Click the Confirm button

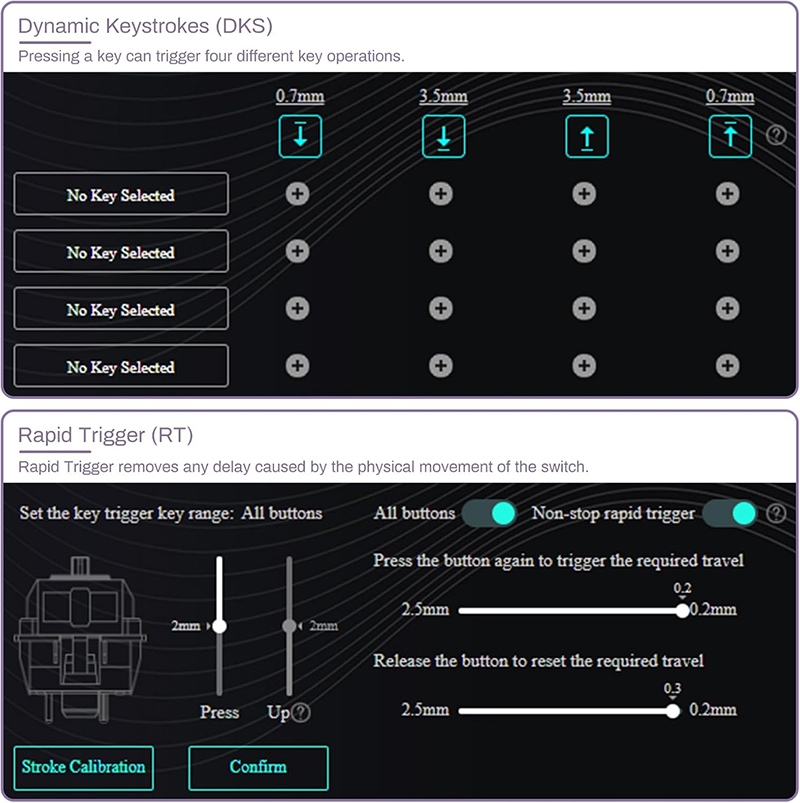[258, 768]
